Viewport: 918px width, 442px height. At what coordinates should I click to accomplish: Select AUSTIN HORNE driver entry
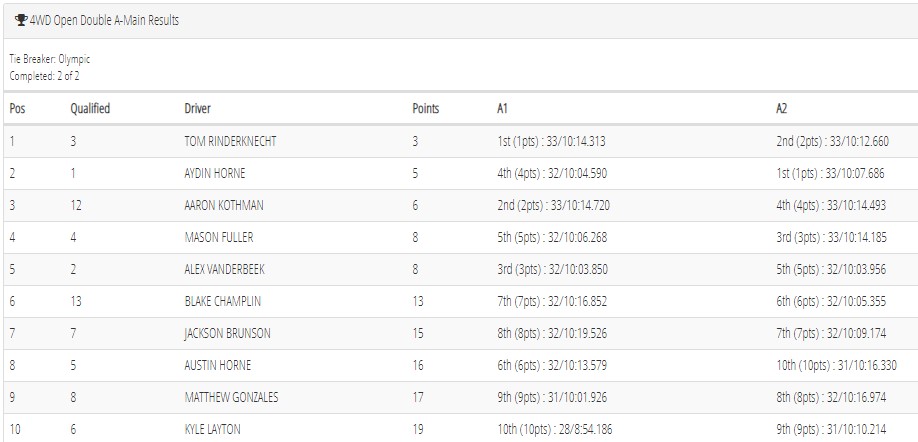[x=217, y=365]
